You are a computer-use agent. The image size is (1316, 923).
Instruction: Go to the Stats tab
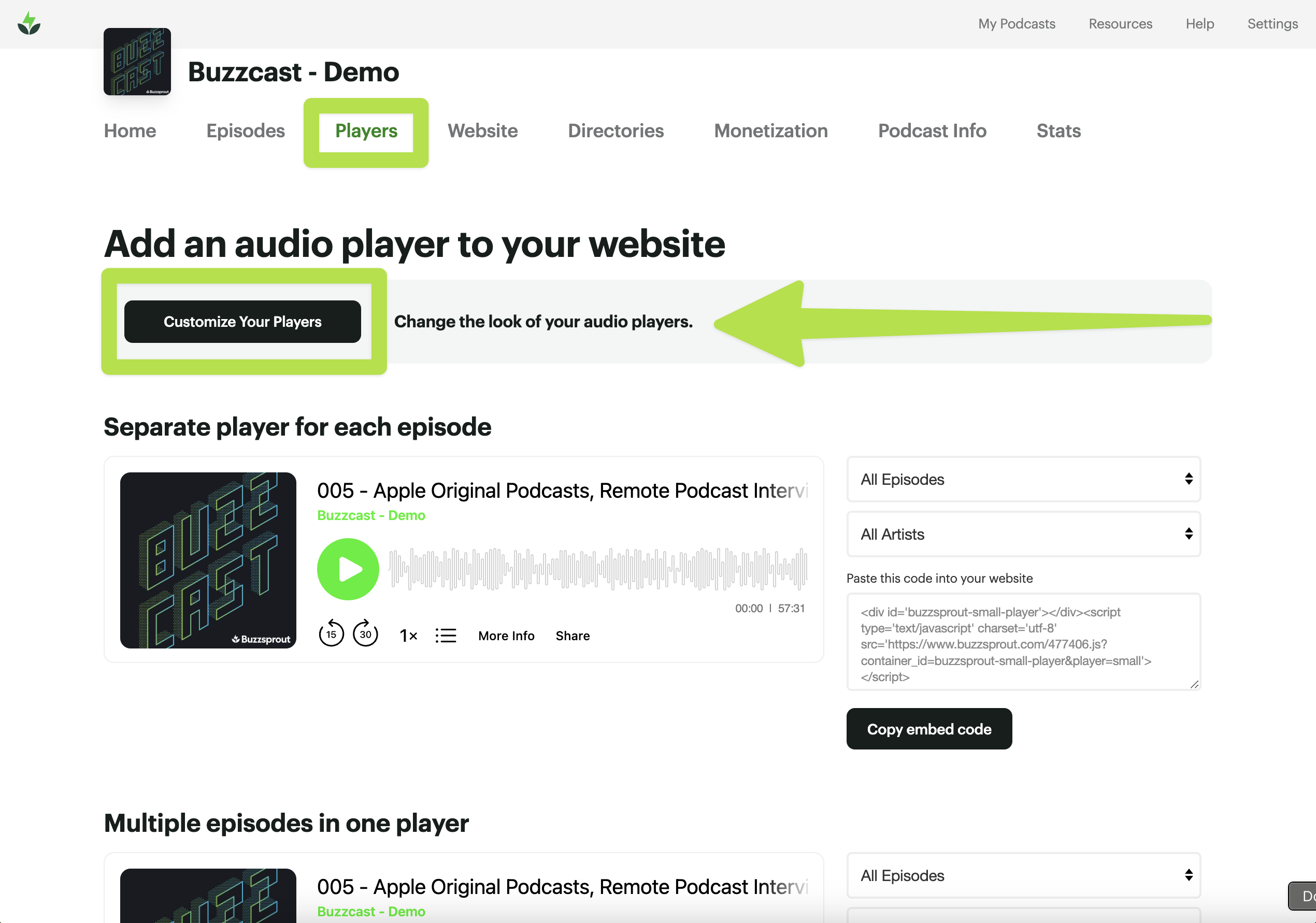coord(1058,131)
